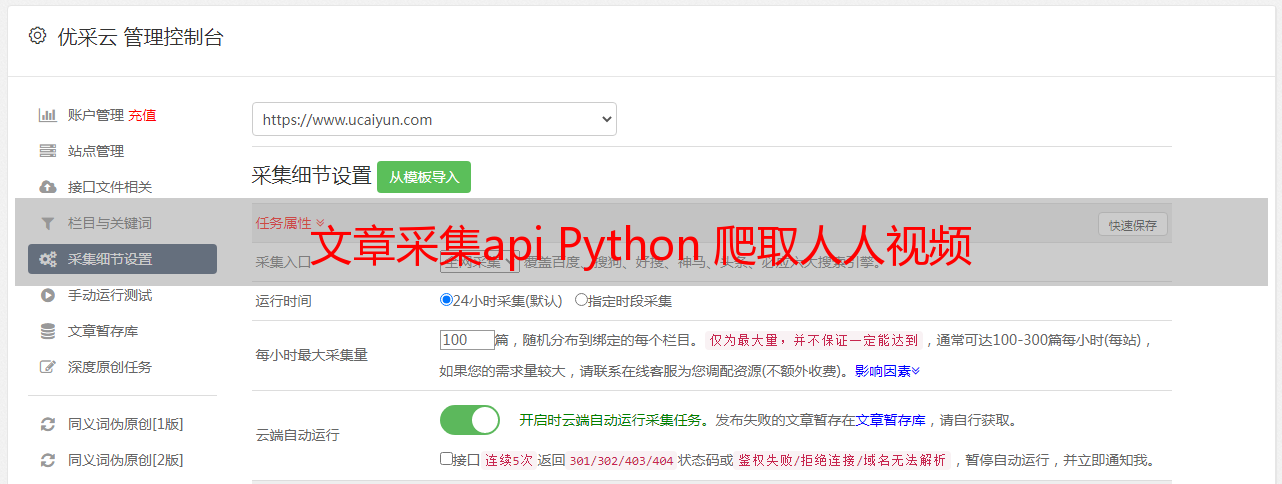Screen dimensions: 1282x484
Task: Click the 301/302/403/404 status code text
Action: tap(621, 460)
